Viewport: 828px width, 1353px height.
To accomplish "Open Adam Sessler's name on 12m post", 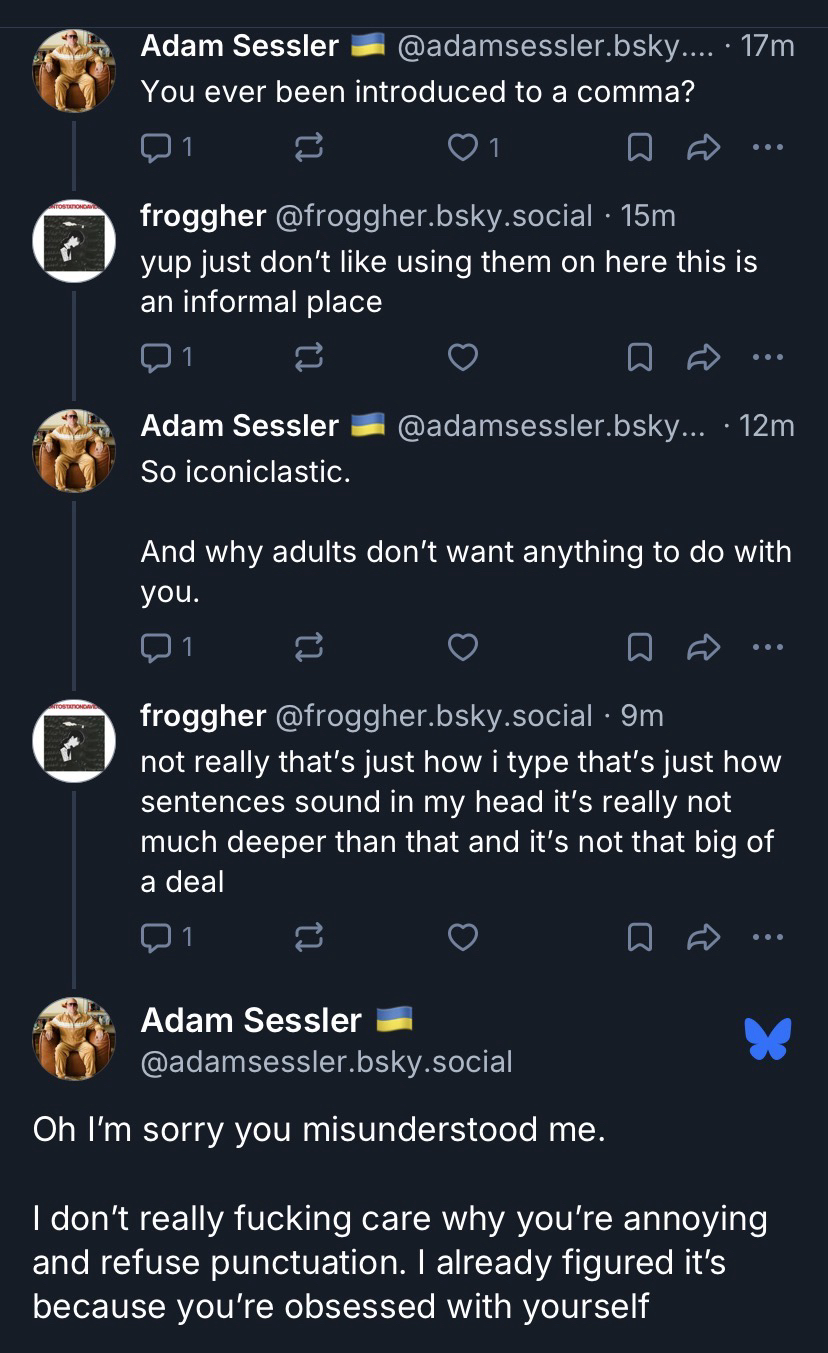I will tap(240, 426).
